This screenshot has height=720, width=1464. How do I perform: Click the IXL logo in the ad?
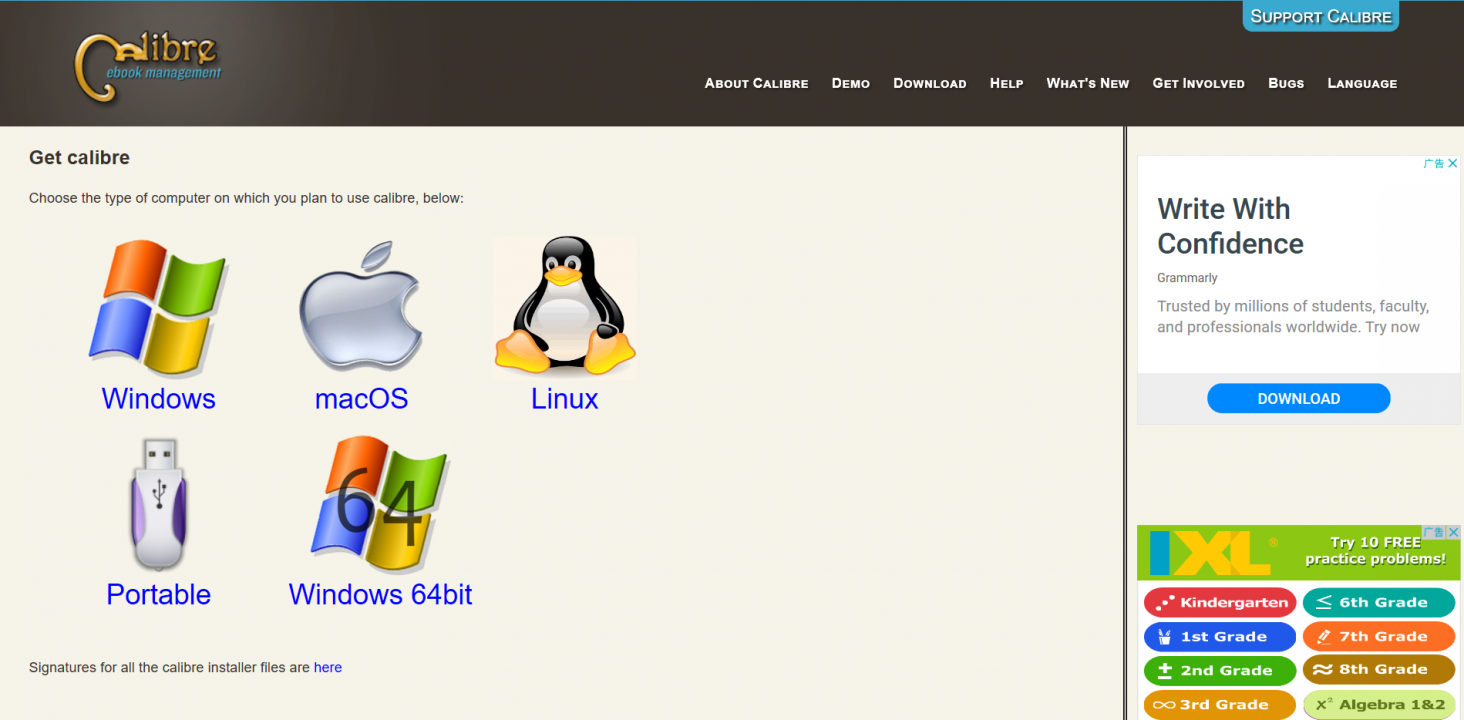1212,552
